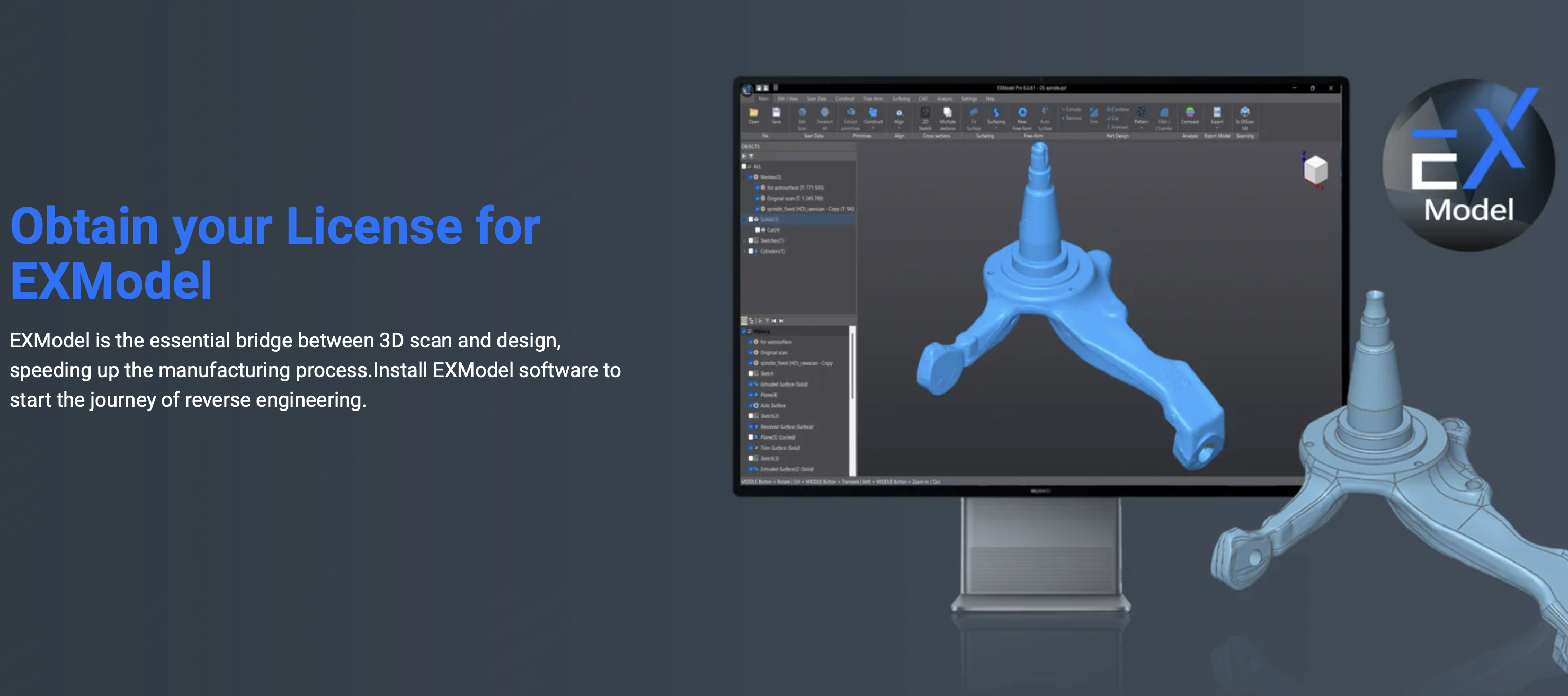
Task: Expand the Cylinders(1) tree node
Action: [x=744, y=251]
